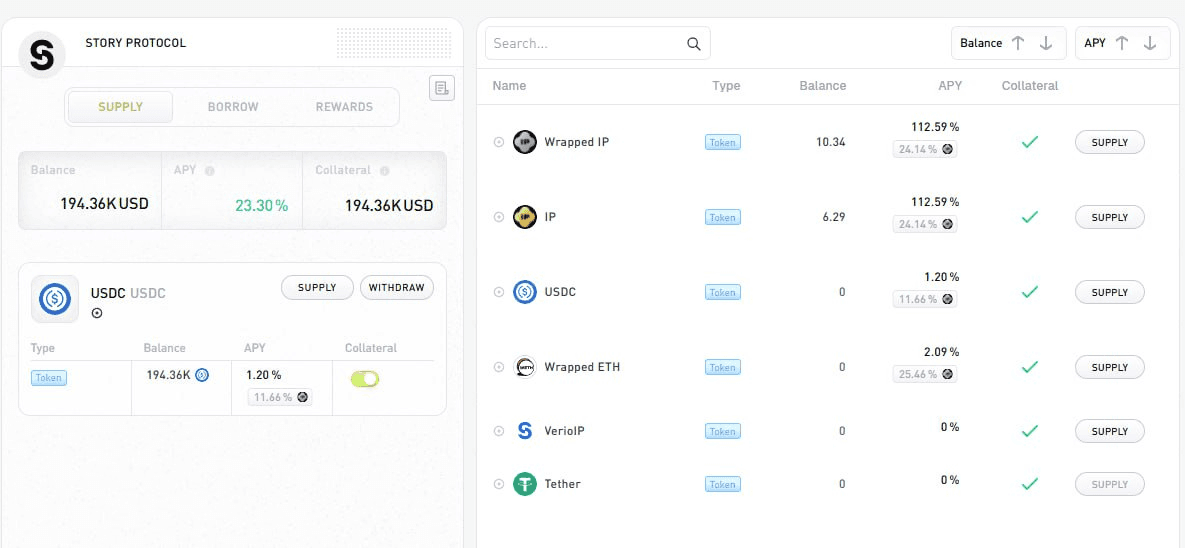Click 11.66 % reward badge in USDC table row

tap(925, 299)
